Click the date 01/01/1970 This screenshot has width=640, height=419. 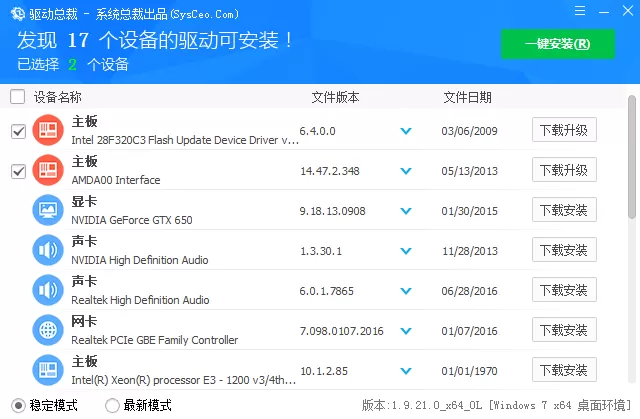click(x=469, y=371)
